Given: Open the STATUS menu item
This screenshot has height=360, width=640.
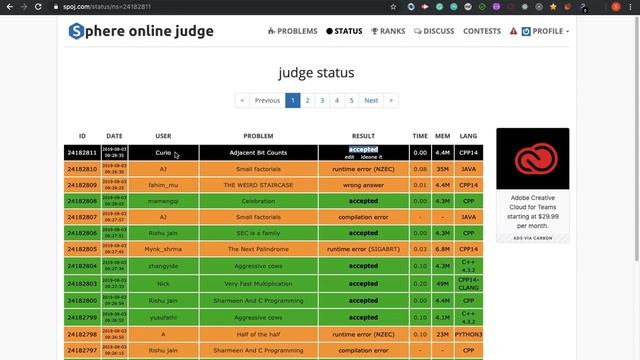Looking at the screenshot, I should click(x=344, y=31).
